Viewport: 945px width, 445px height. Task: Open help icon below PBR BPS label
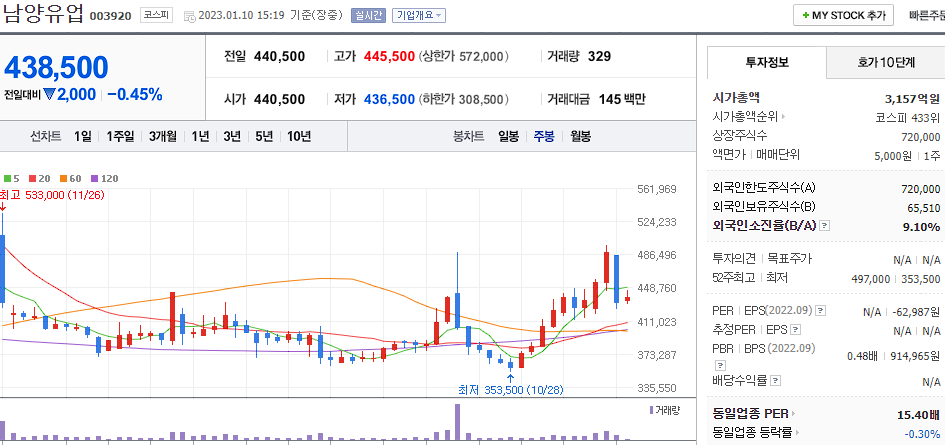tap(720, 365)
